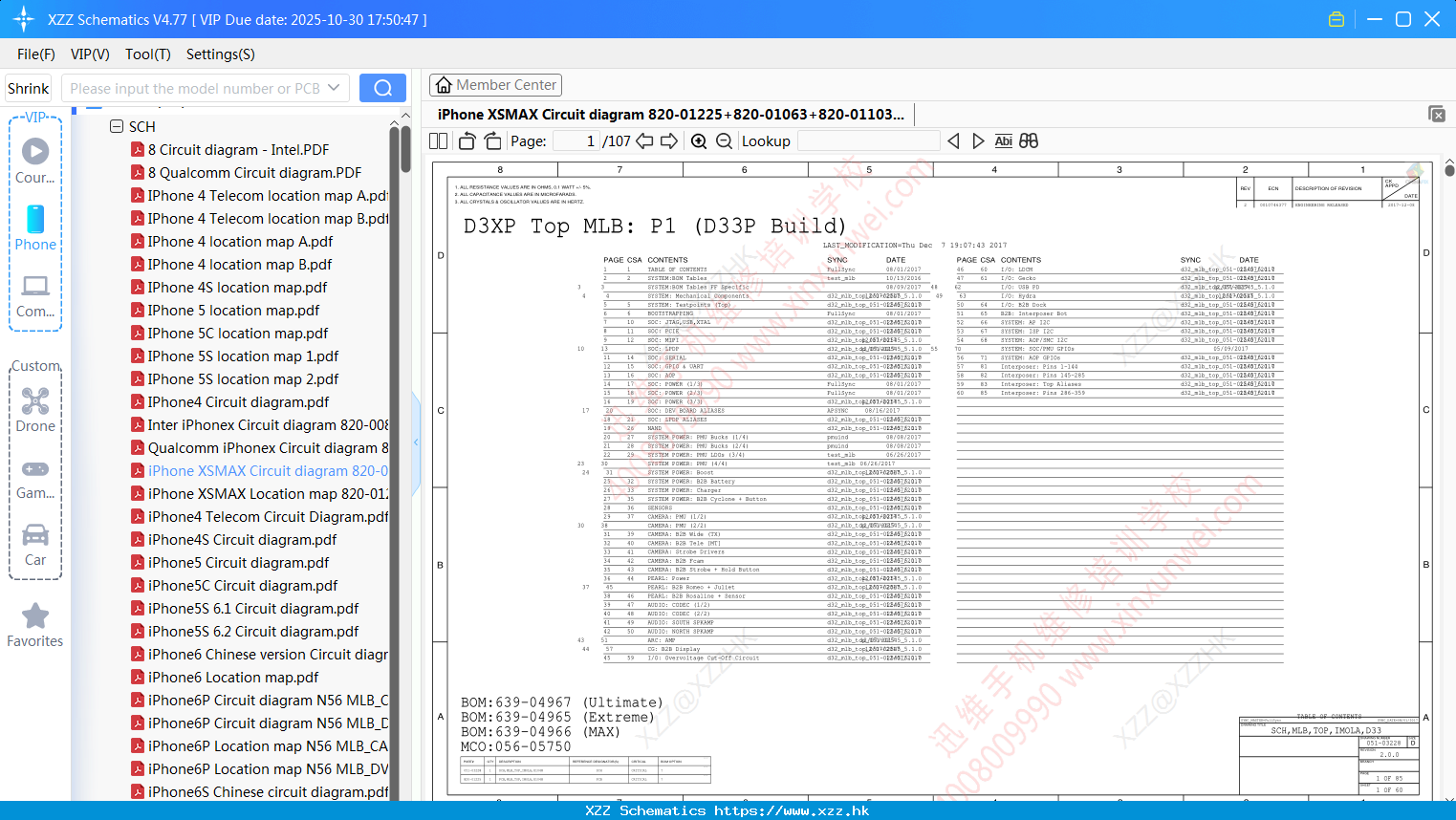Open the www.xzz.hk link in status bar
The height and width of the screenshot is (820, 1456).
click(x=792, y=810)
